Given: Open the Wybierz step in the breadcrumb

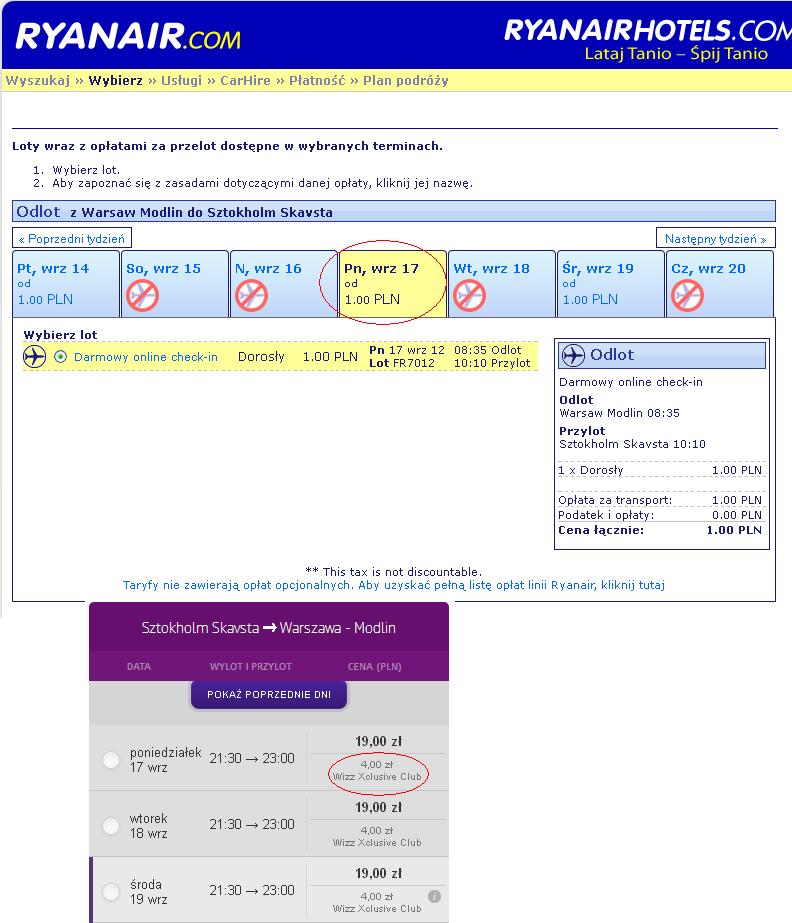Looking at the screenshot, I should pos(115,81).
